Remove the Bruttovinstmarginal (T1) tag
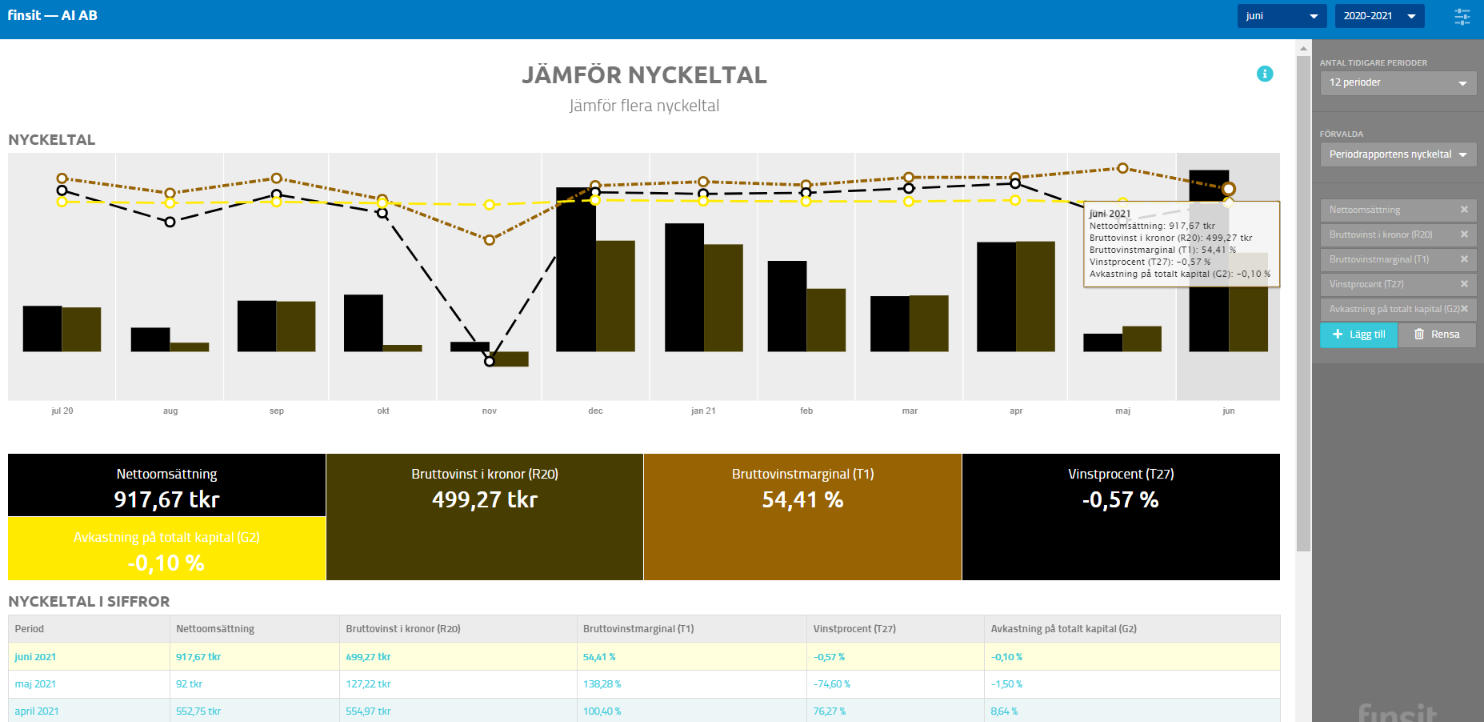The width and height of the screenshot is (1484, 722). click(x=1464, y=260)
